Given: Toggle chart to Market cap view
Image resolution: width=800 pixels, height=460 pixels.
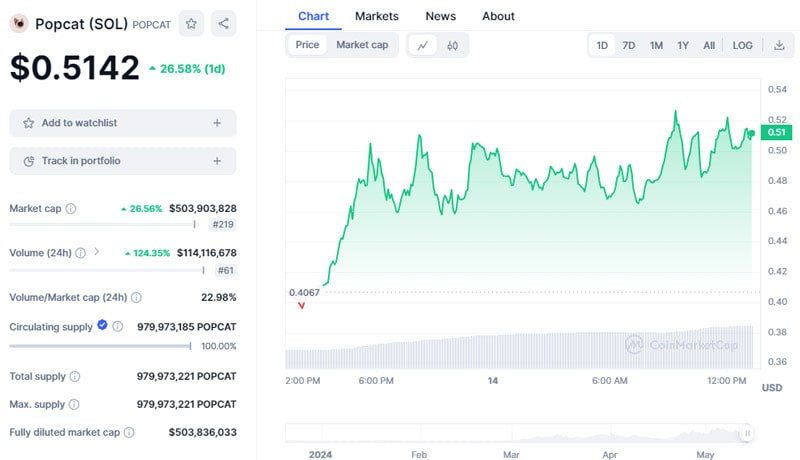Looking at the screenshot, I should pos(362,45).
